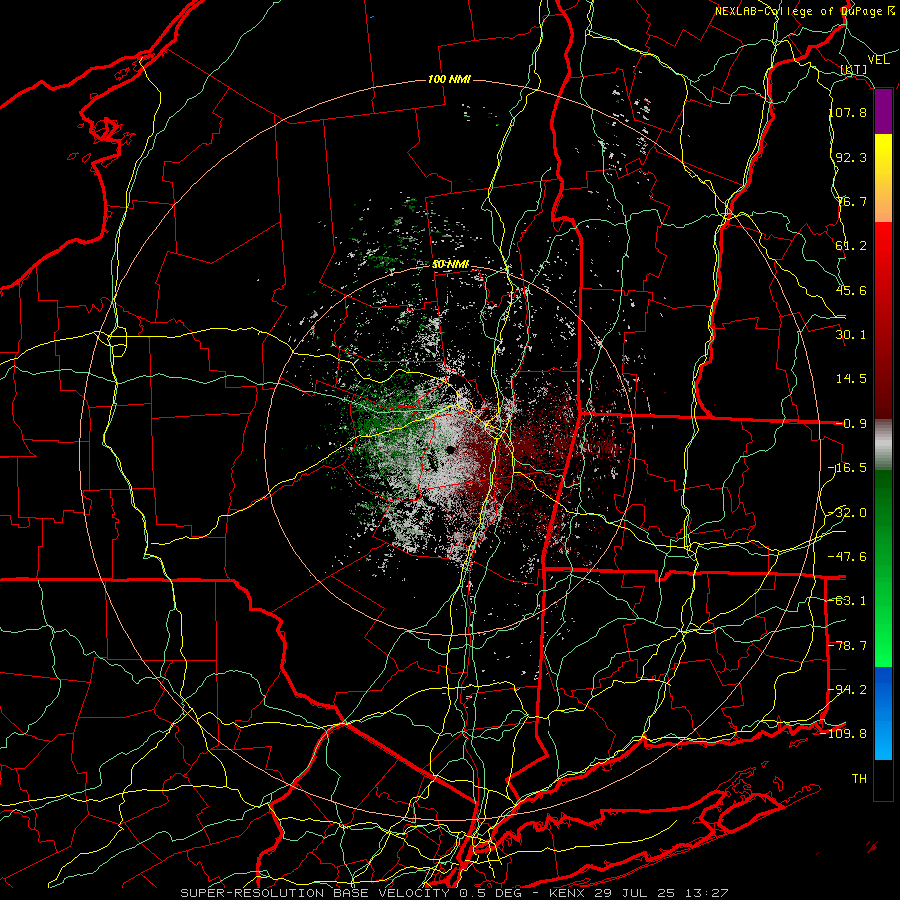Click the -109.8 value on velocity scale
900x900 pixels.
pos(844,734)
